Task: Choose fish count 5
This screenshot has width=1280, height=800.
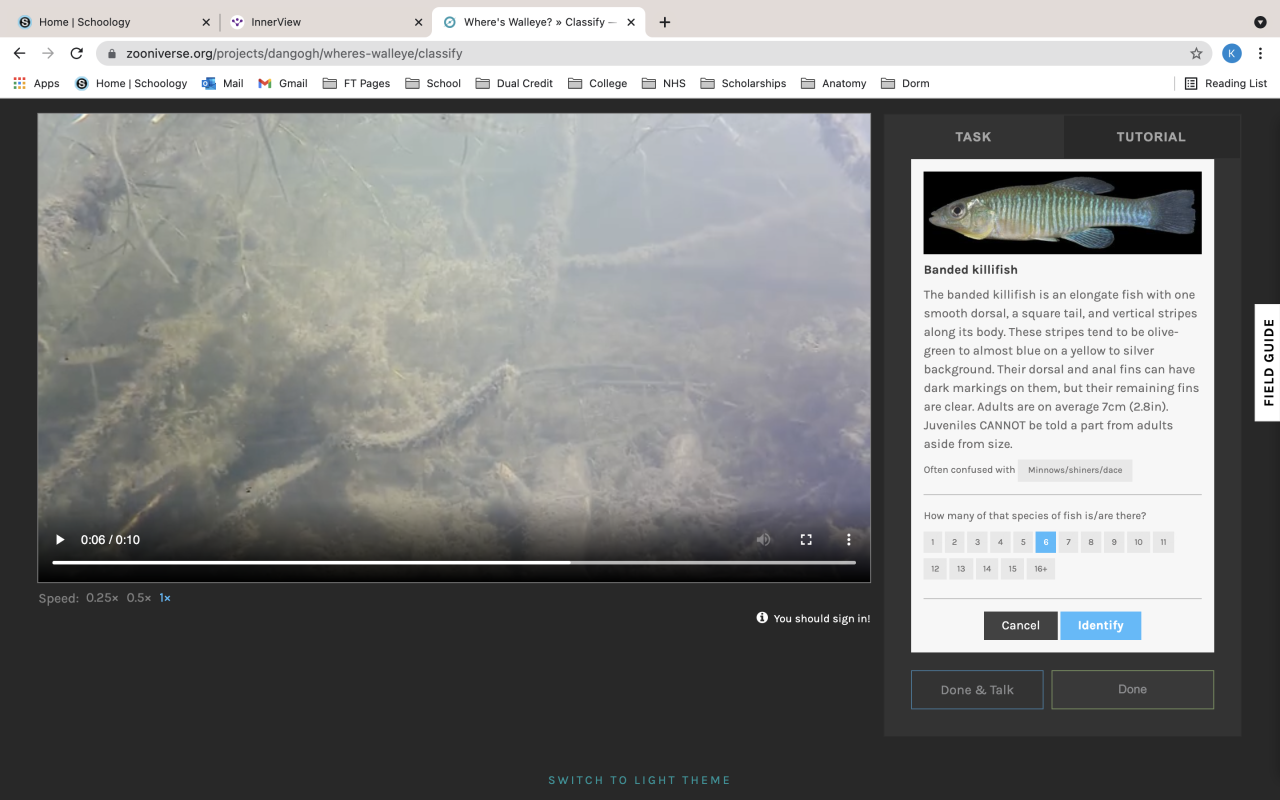Action: pos(1023,542)
